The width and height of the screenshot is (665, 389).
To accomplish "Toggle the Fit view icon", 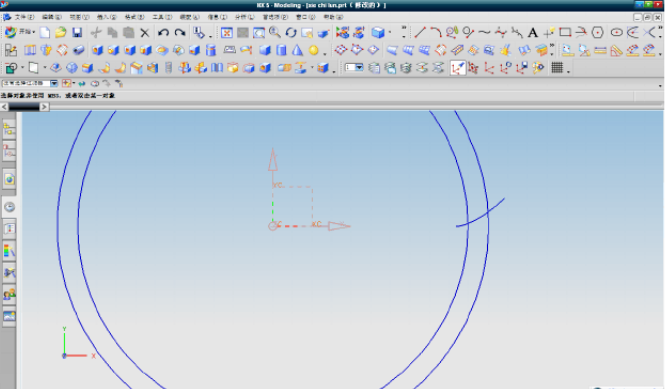I will tap(226, 33).
